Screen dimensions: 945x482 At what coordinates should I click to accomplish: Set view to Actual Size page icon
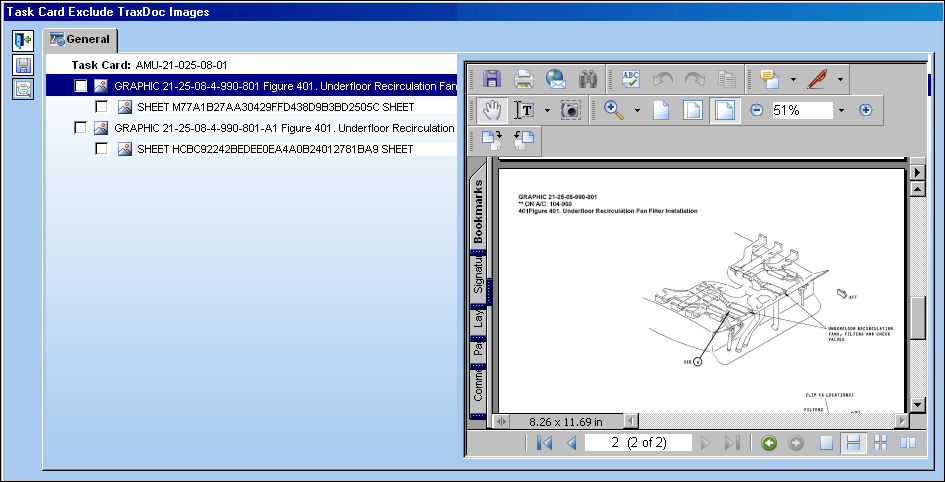click(661, 110)
